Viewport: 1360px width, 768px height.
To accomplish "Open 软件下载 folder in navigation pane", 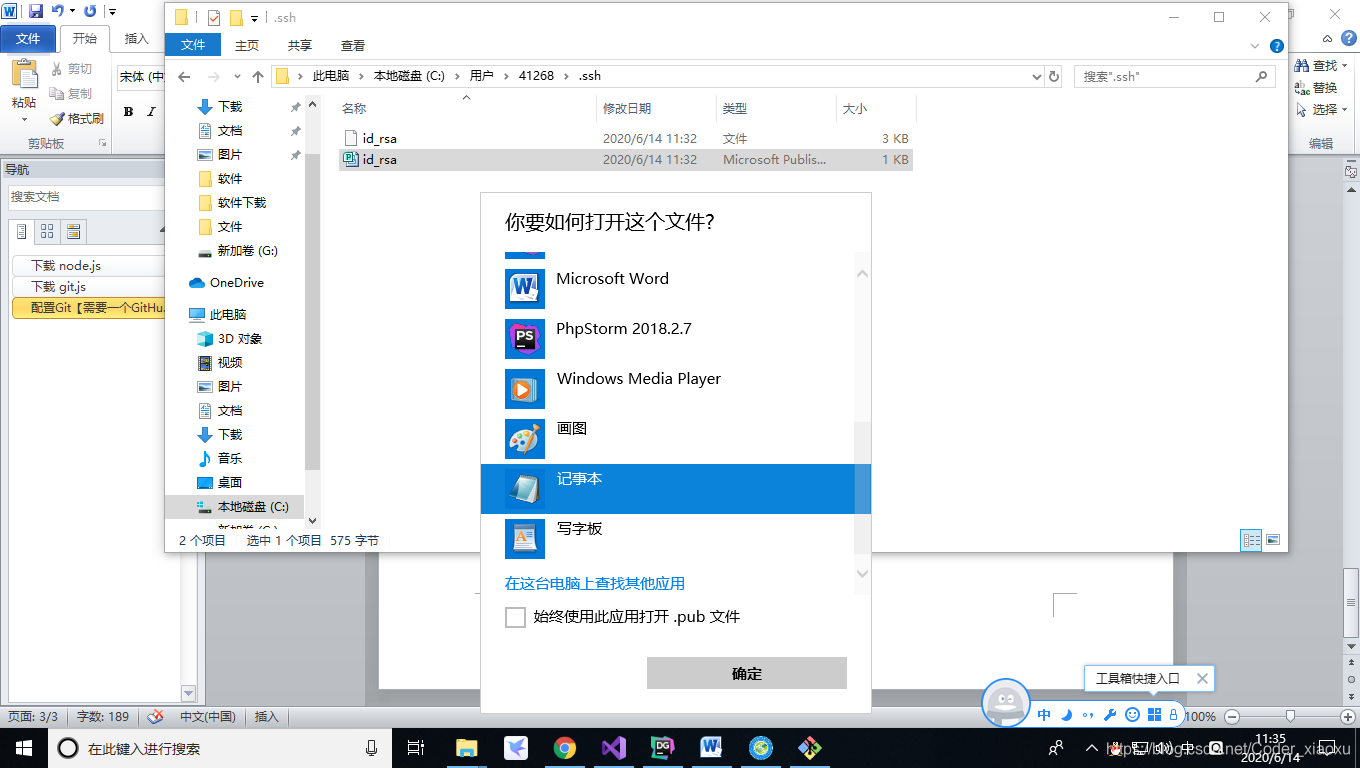I will [242, 202].
